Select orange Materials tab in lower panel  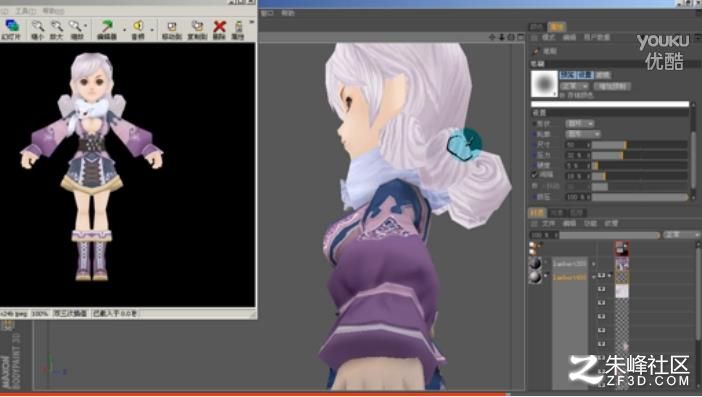(536, 213)
